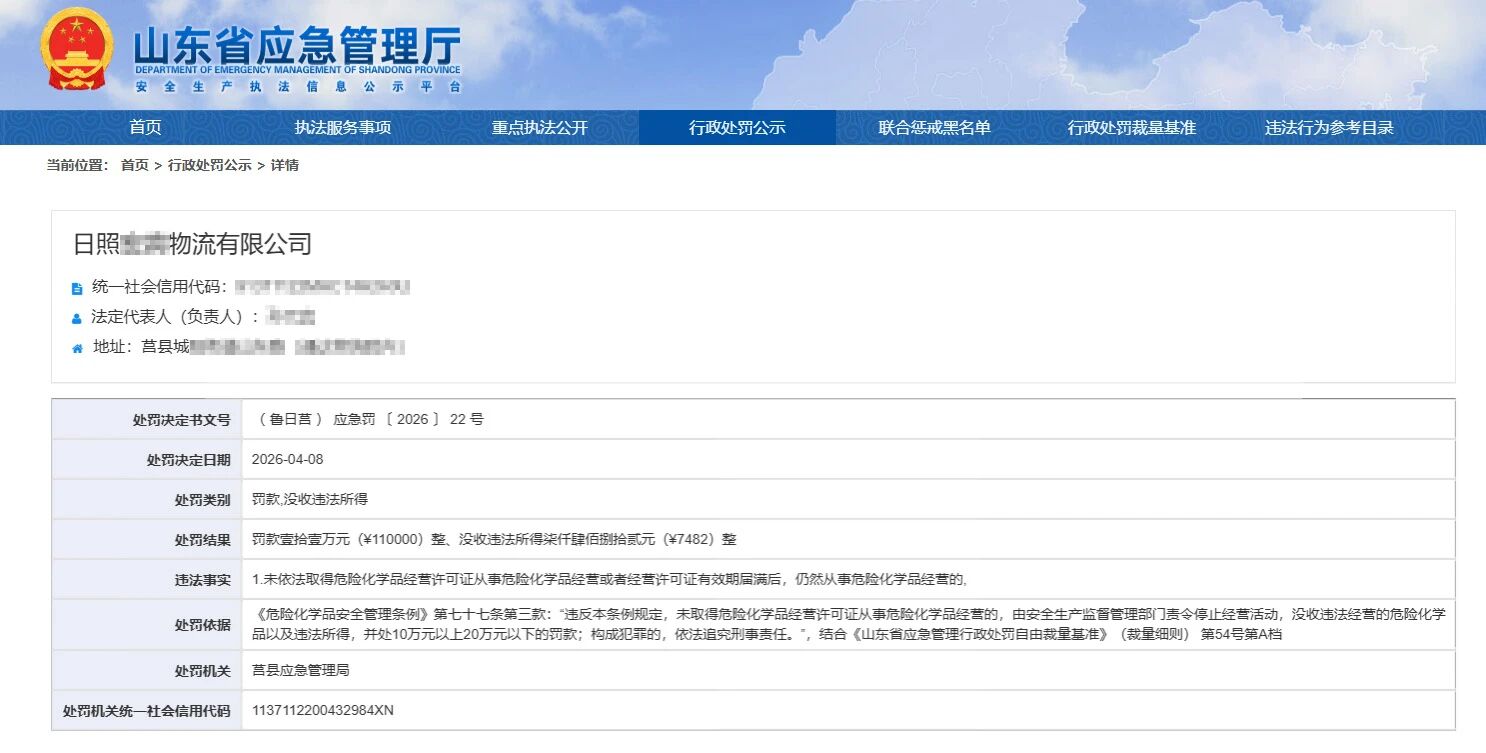Open 违法行为参考目录 in the navigation bar
This screenshot has width=1486, height=753.
point(1329,128)
